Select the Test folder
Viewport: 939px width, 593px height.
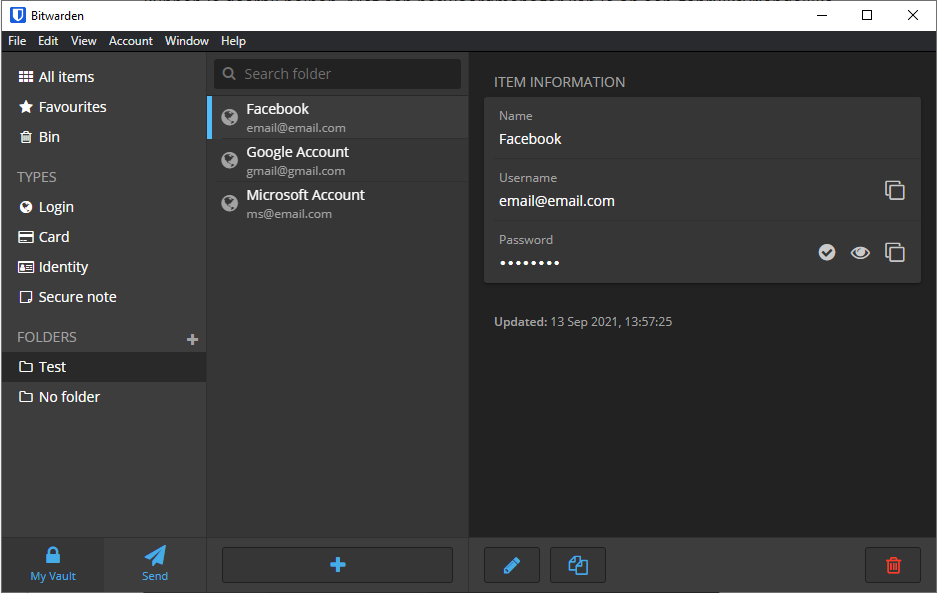tap(104, 367)
